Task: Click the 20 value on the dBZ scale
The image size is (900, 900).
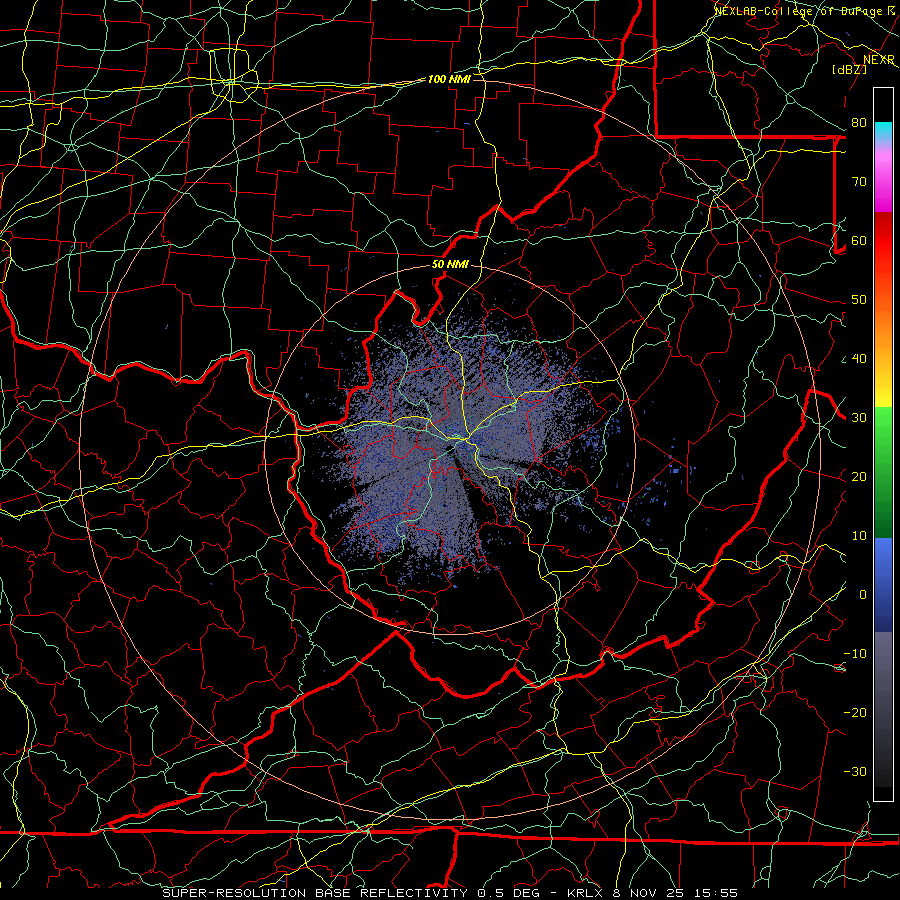Action: click(x=859, y=477)
